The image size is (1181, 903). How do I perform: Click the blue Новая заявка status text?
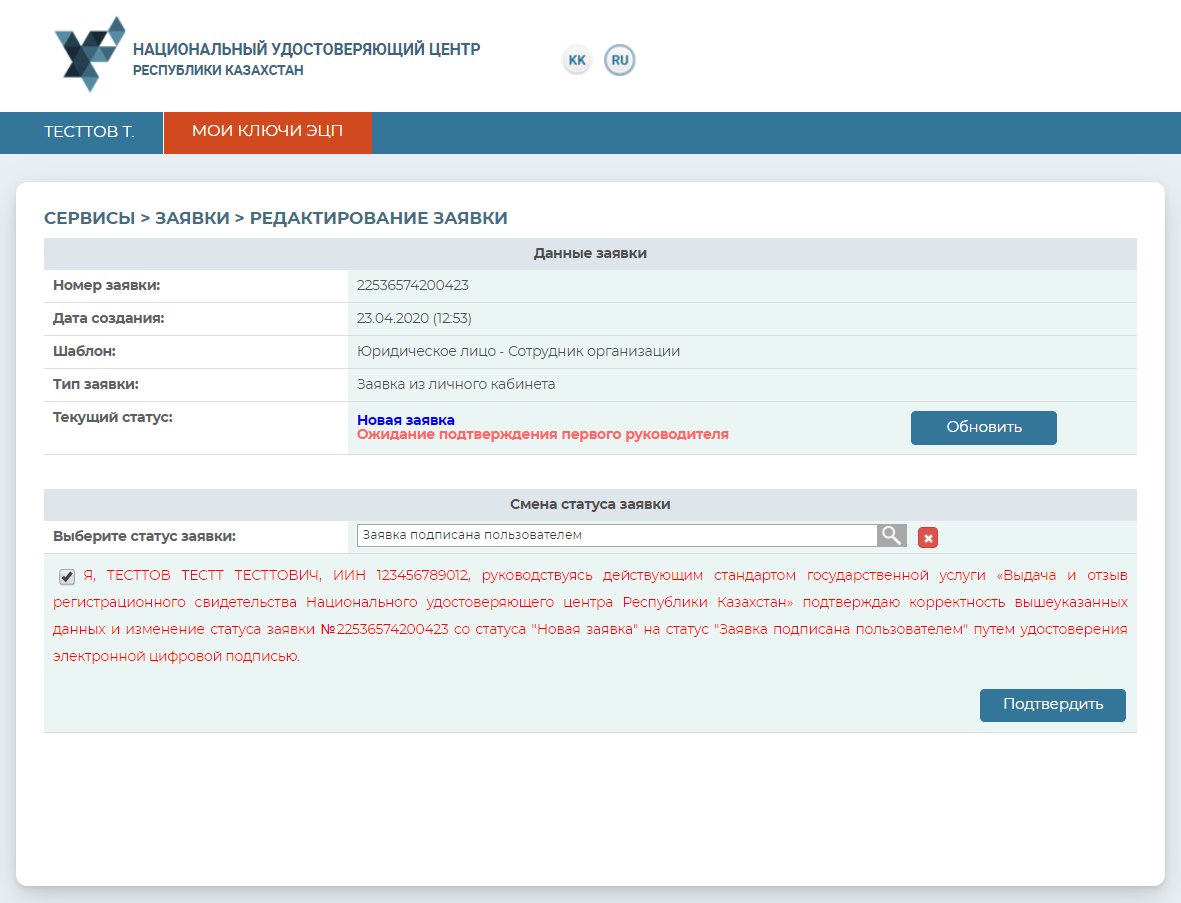click(x=406, y=420)
